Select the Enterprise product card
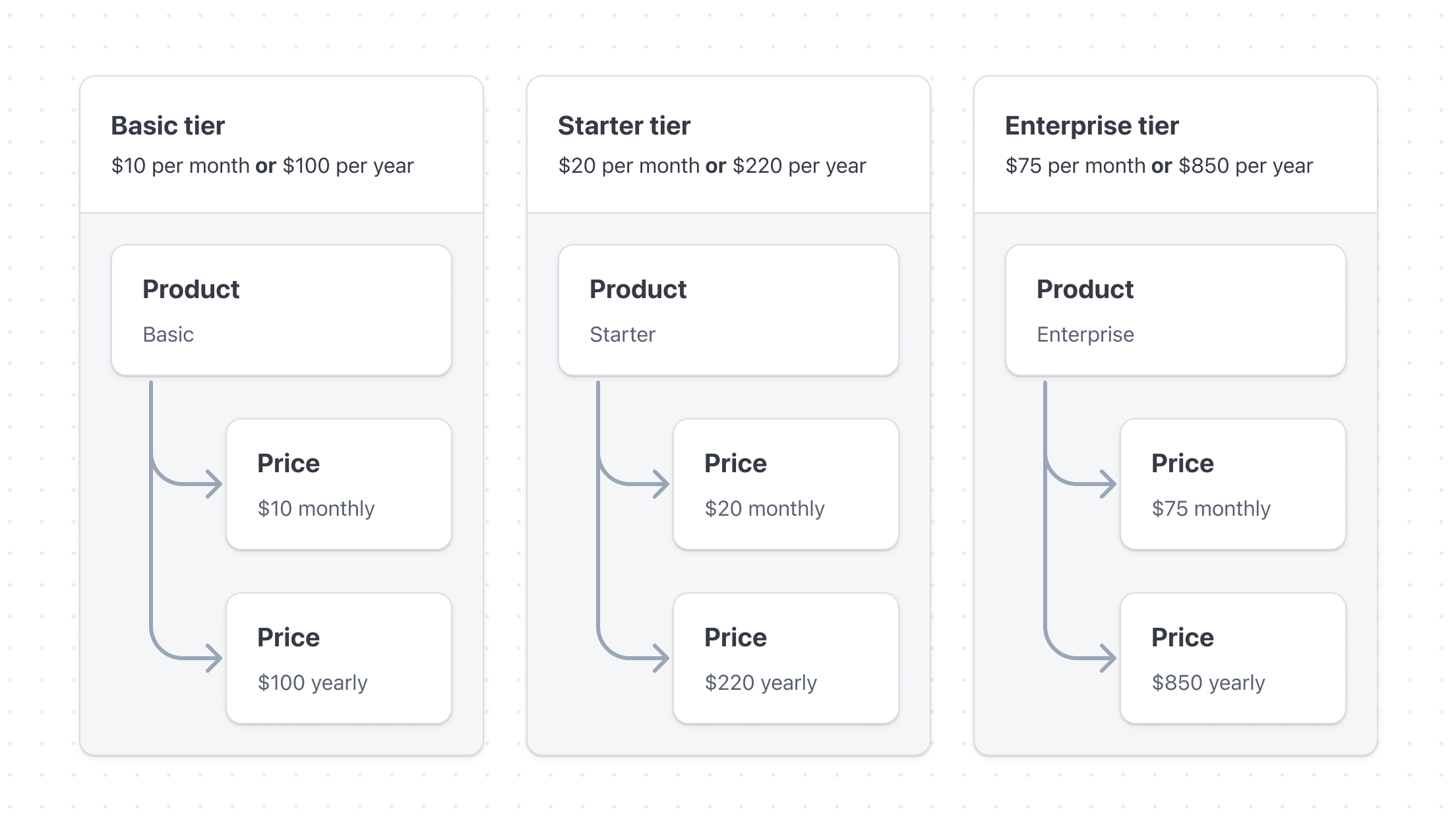 (1175, 310)
